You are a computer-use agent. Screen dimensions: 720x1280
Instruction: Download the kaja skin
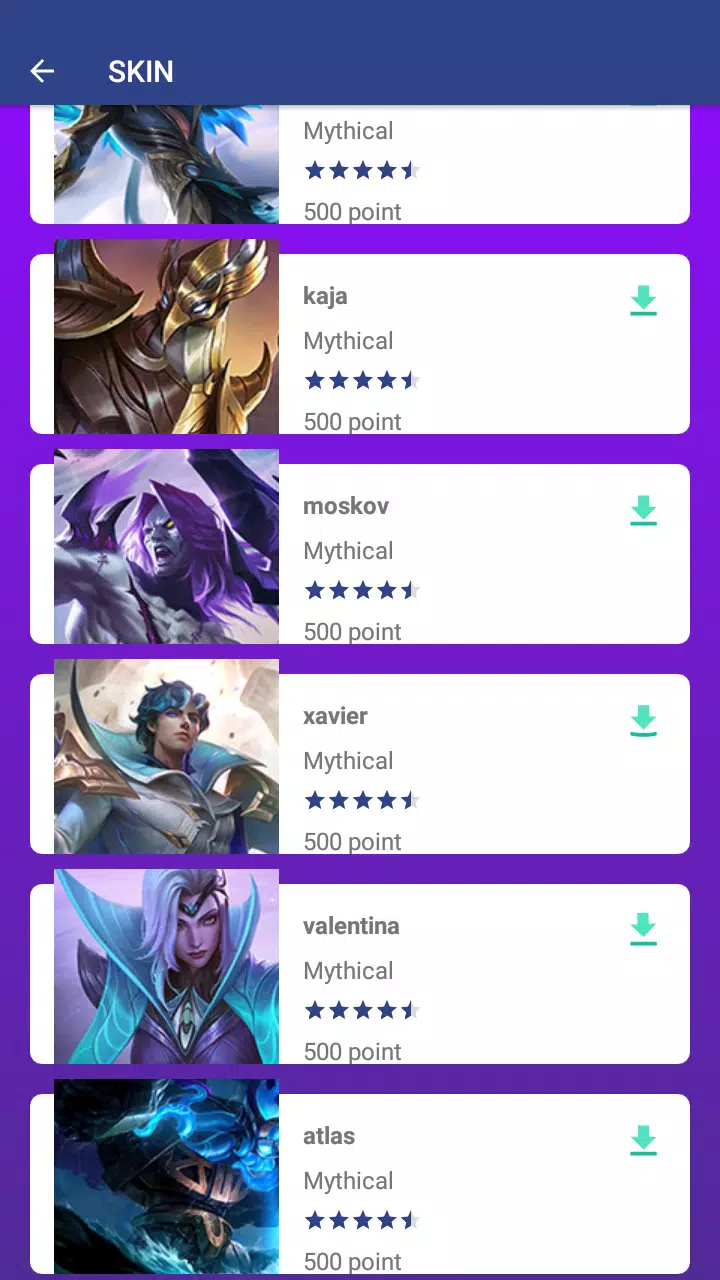pos(643,300)
